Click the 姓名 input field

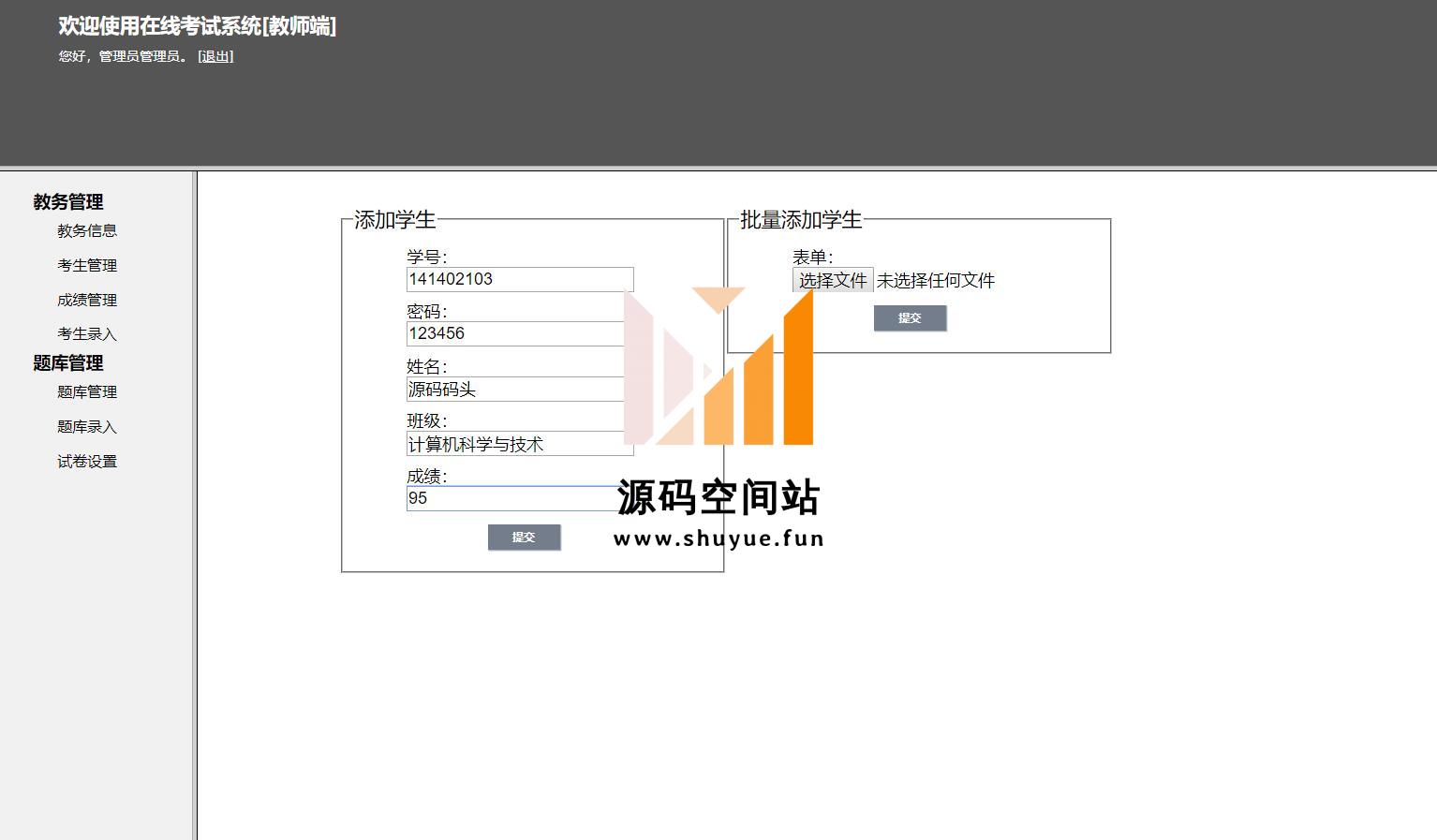(x=520, y=389)
